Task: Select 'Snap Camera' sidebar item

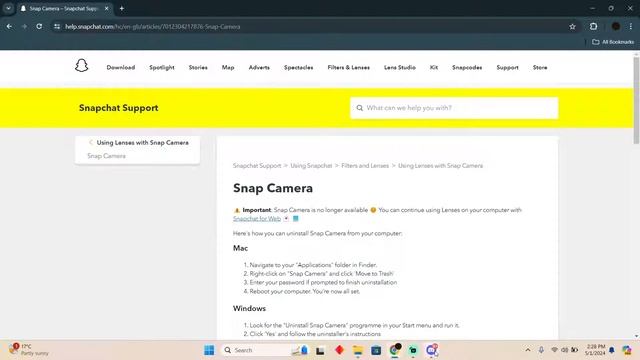Action: [106, 156]
